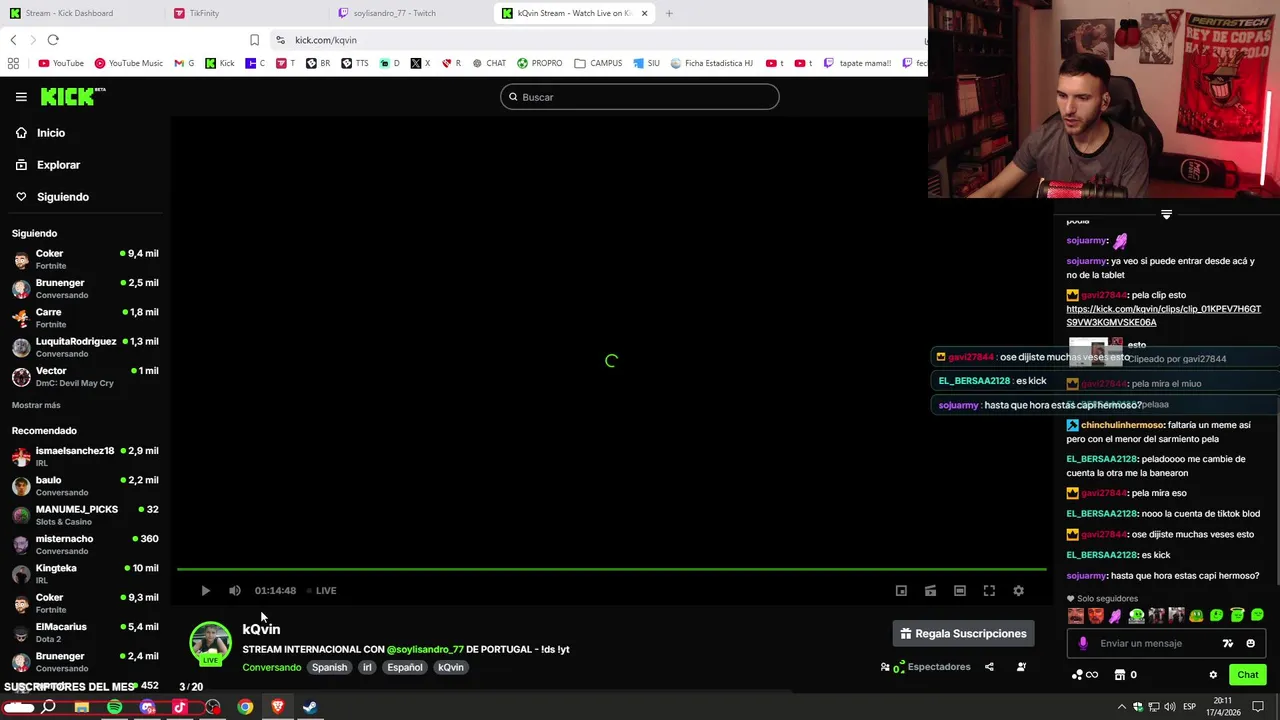Reload the current page

(x=53, y=40)
